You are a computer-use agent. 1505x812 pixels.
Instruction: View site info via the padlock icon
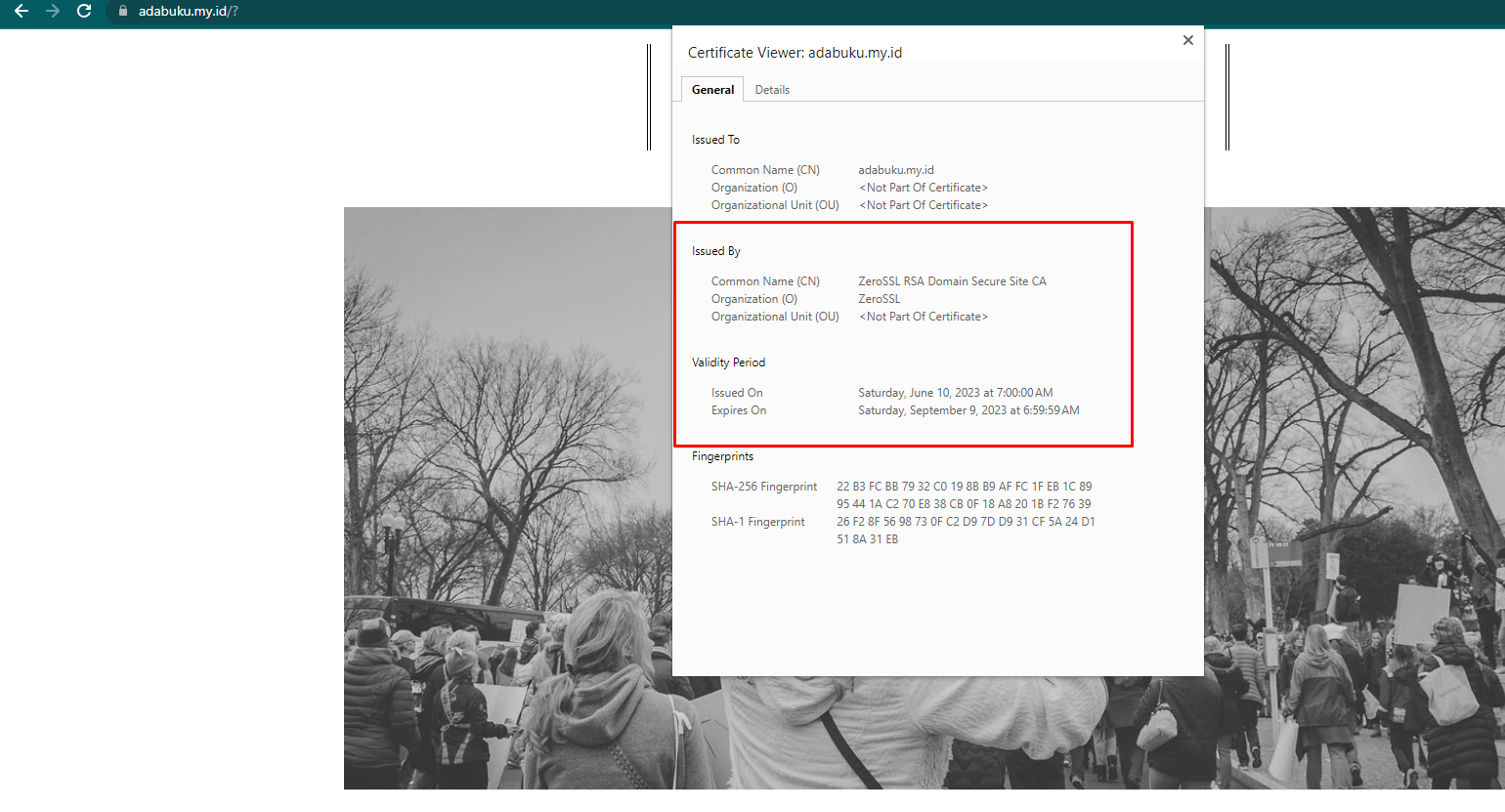tap(123, 11)
